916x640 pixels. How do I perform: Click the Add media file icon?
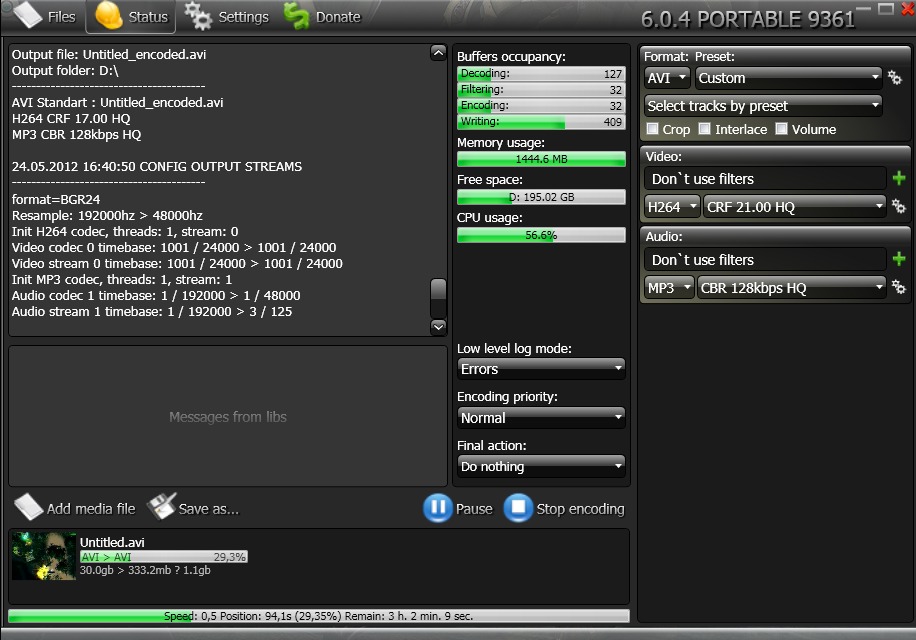tap(28, 508)
